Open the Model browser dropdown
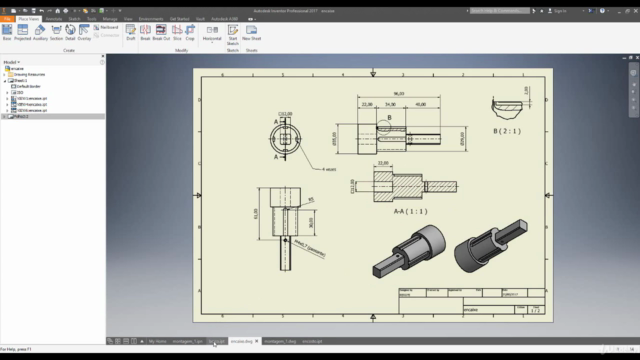 click(x=12, y=62)
